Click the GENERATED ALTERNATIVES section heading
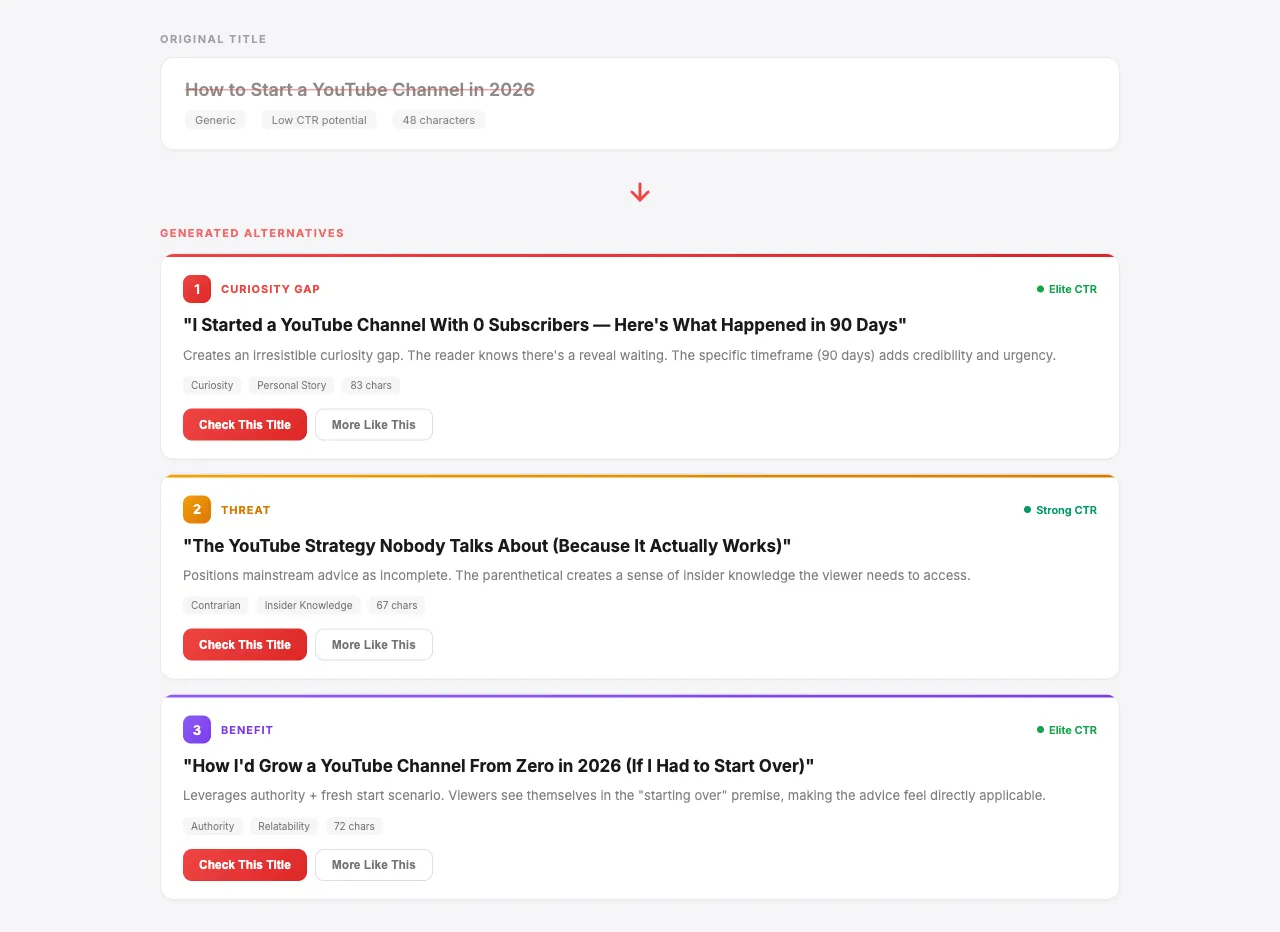The height and width of the screenshot is (932, 1280). pos(252,233)
